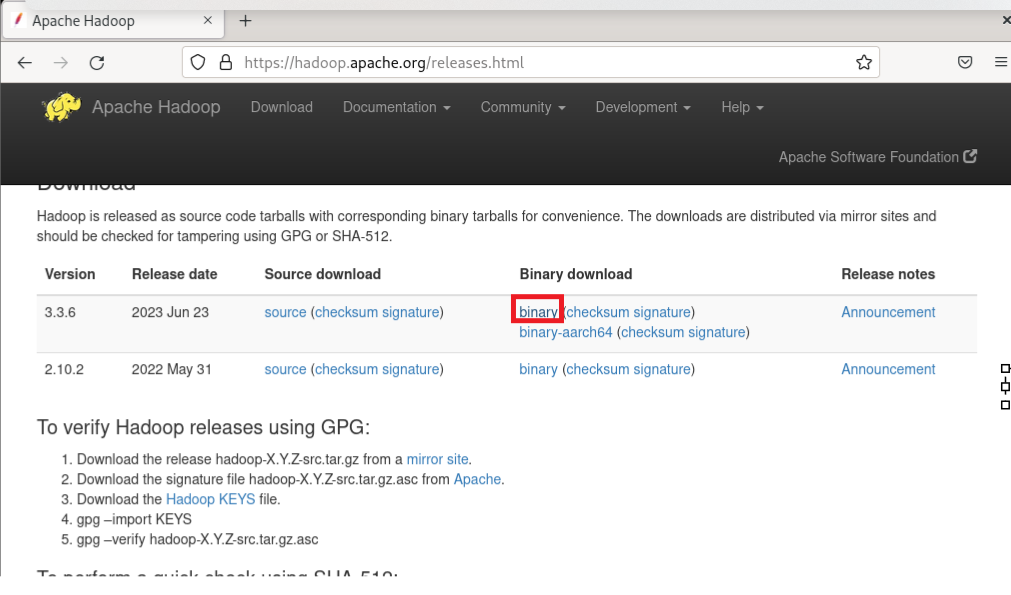Download source for version 3.3.6

coord(285,312)
